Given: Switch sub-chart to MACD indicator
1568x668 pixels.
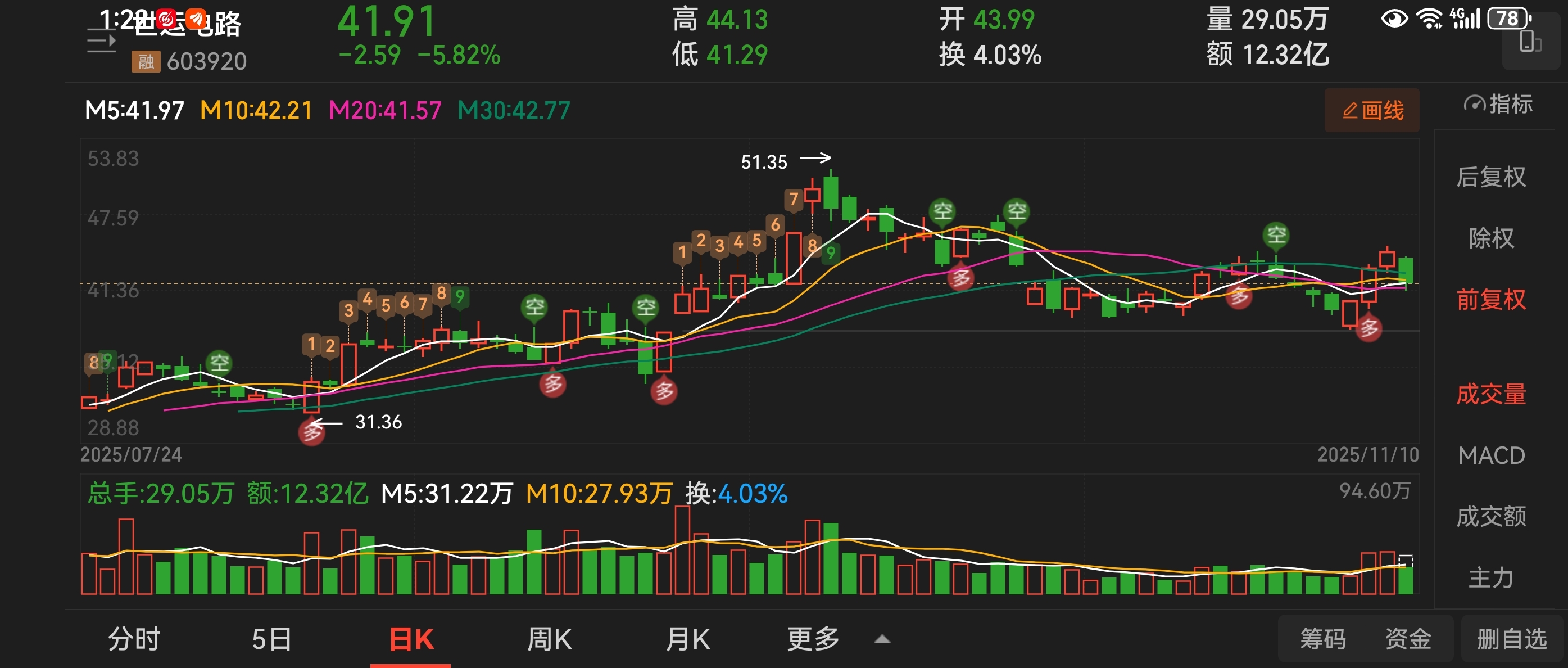Looking at the screenshot, I should (1490, 455).
